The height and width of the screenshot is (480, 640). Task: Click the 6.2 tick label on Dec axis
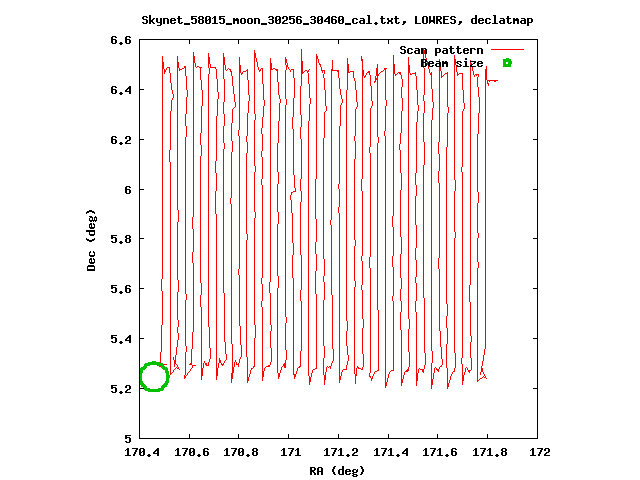[121, 140]
